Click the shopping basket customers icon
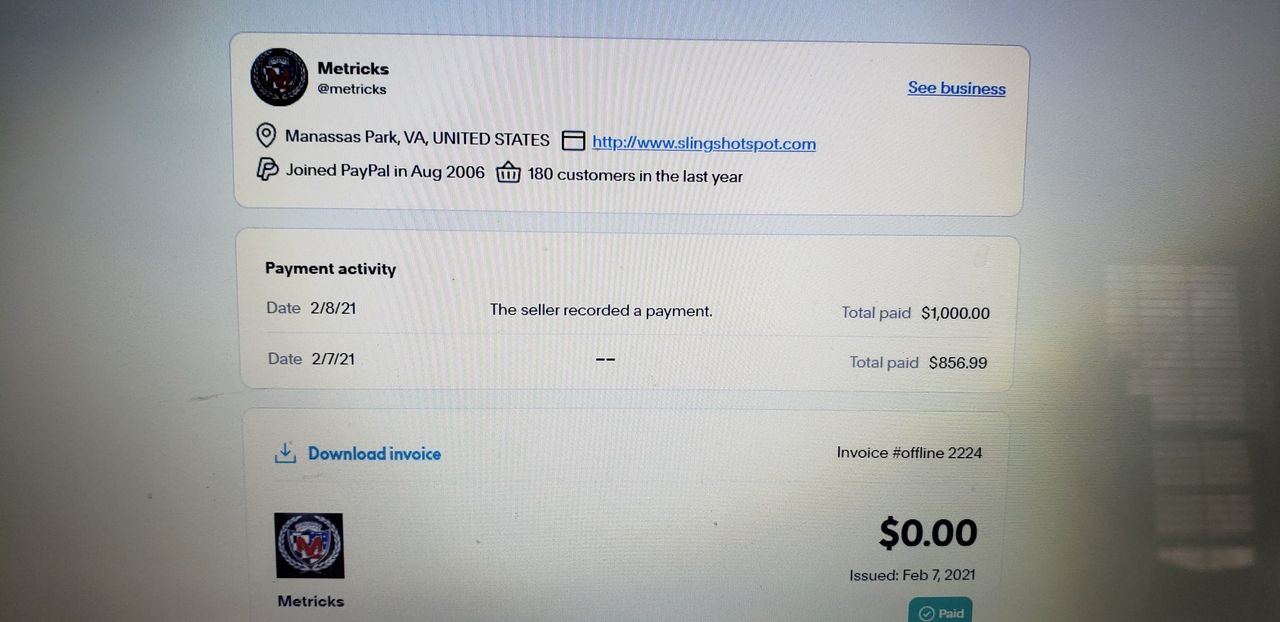 tap(509, 173)
